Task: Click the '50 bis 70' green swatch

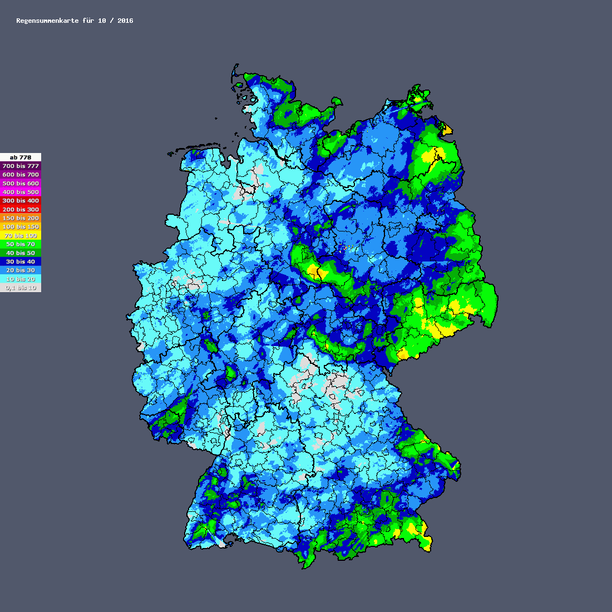Action: 20,244
